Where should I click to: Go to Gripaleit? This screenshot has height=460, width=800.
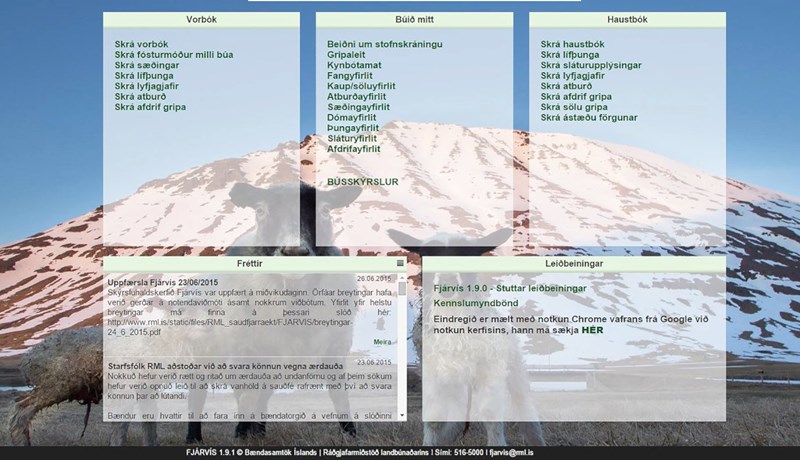point(347,55)
